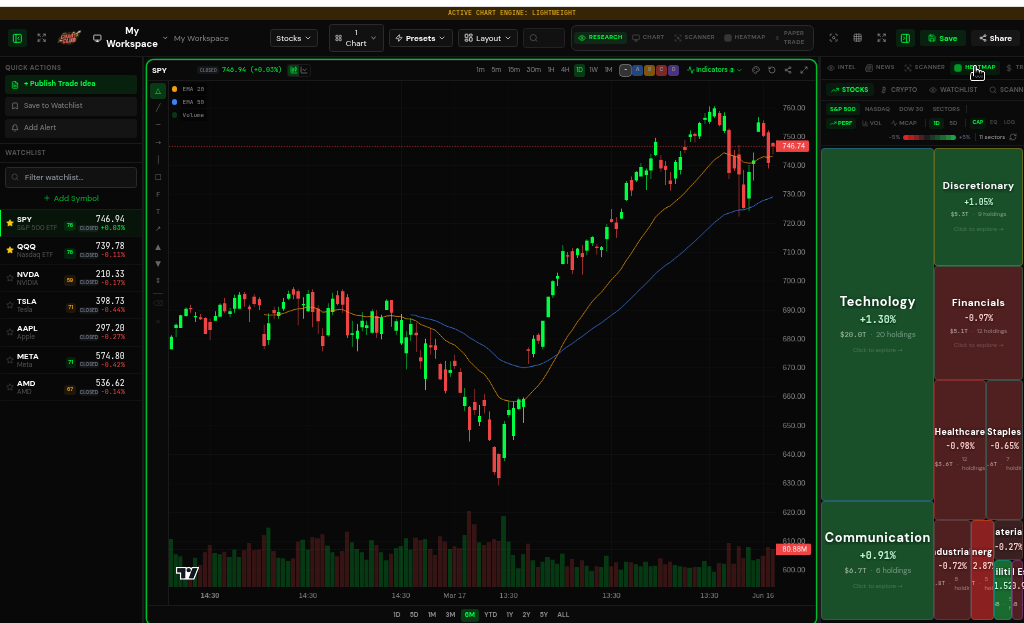This screenshot has width=1024, height=623.
Task: Open the 1 Chart count dropdown
Action: point(356,38)
